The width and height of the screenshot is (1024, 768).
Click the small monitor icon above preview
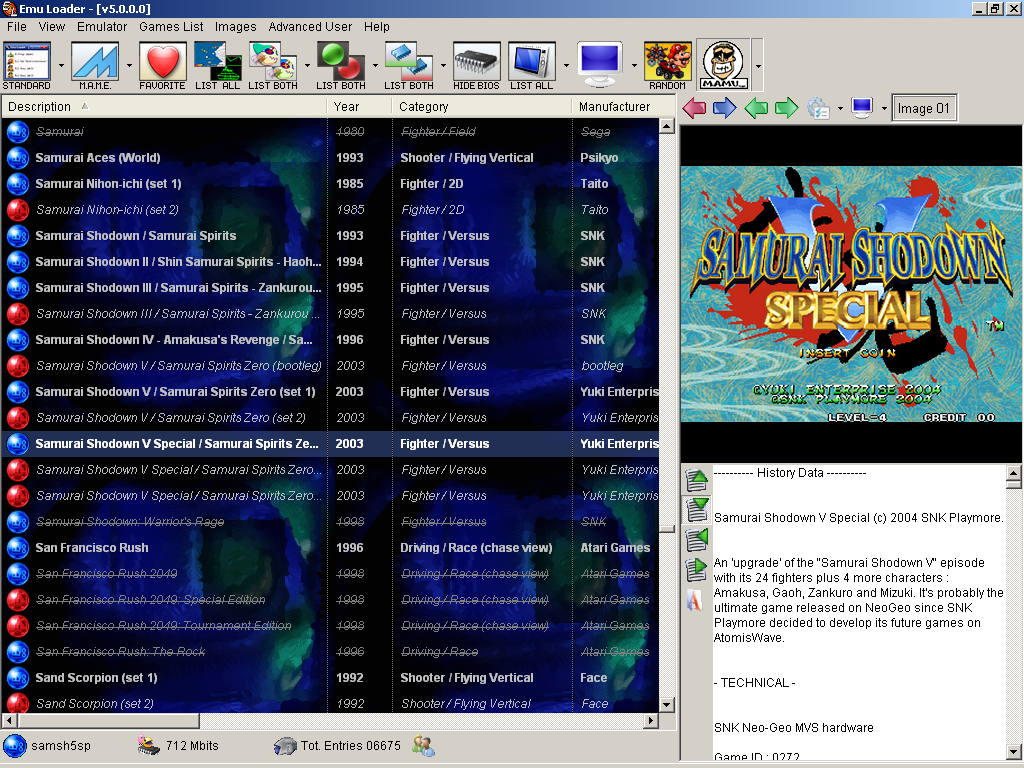pos(862,108)
